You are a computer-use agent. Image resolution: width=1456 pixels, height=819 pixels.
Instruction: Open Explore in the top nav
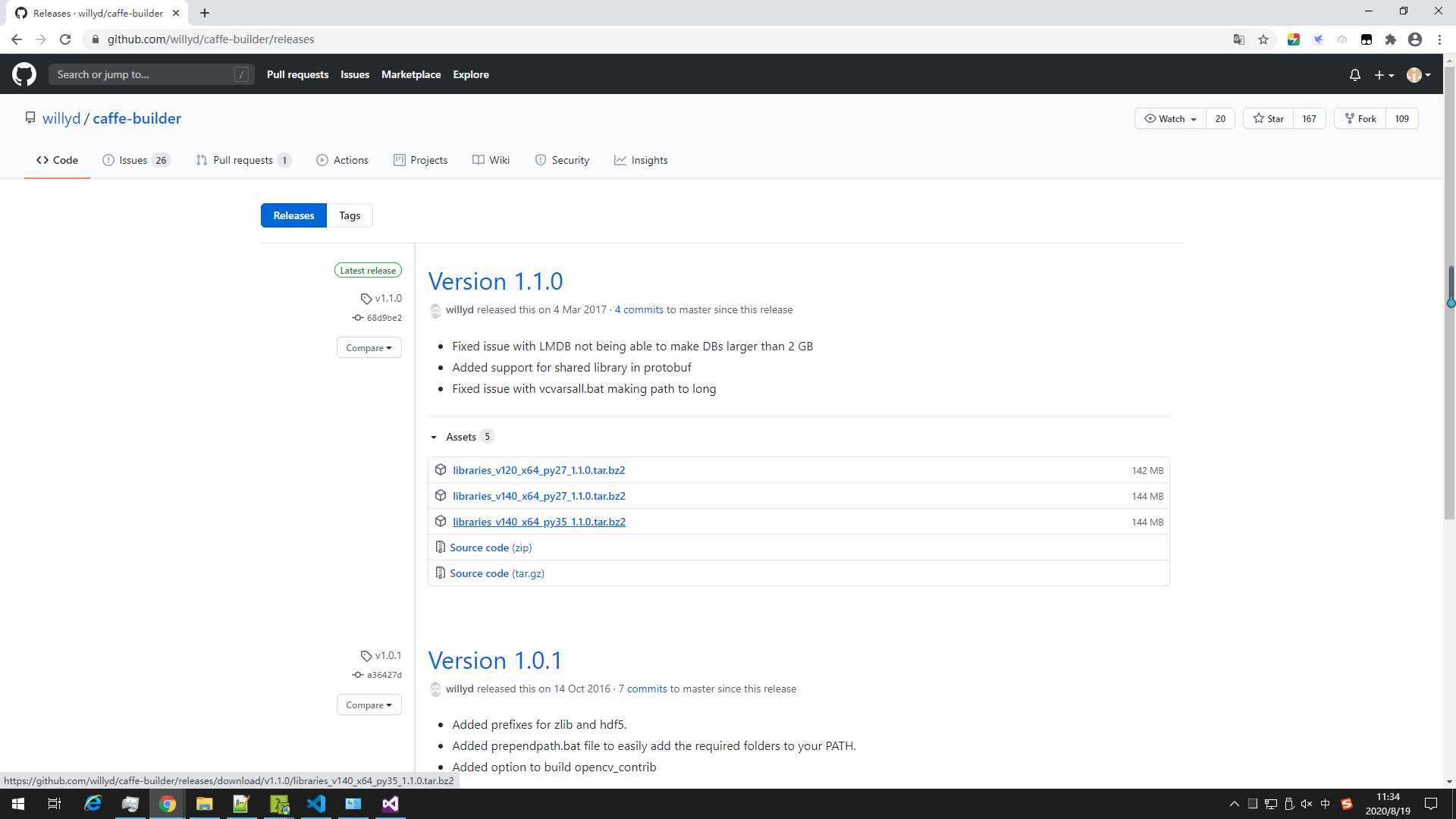coord(471,74)
